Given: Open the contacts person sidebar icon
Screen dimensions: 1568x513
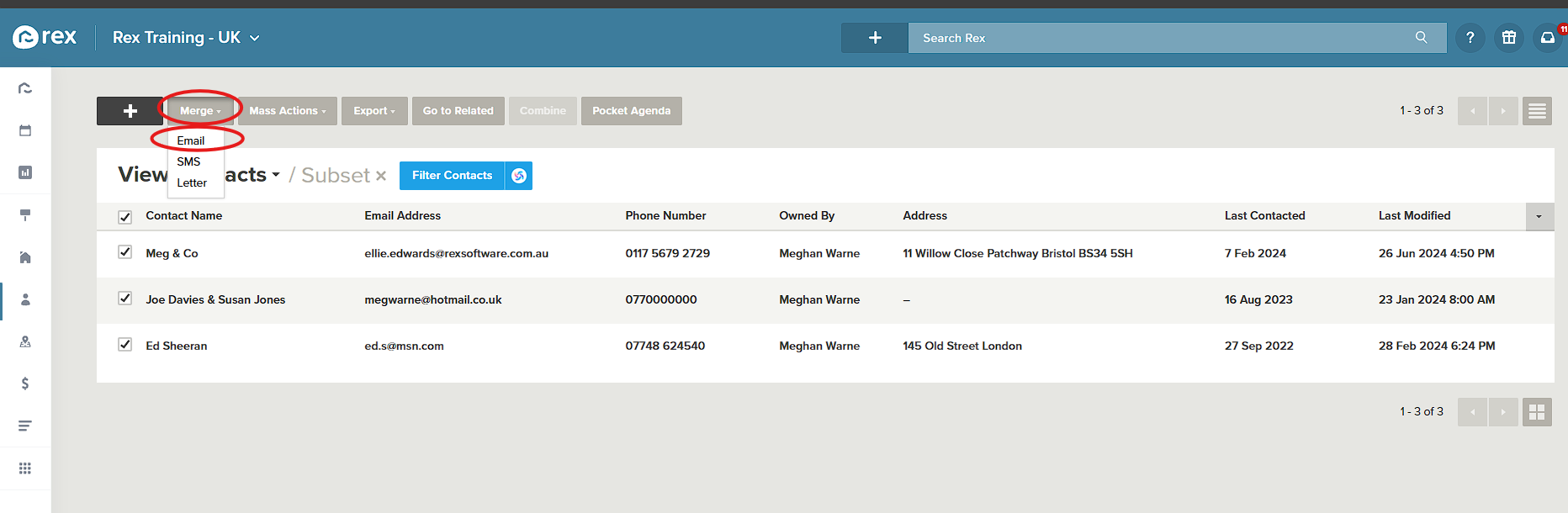Looking at the screenshot, I should [25, 299].
